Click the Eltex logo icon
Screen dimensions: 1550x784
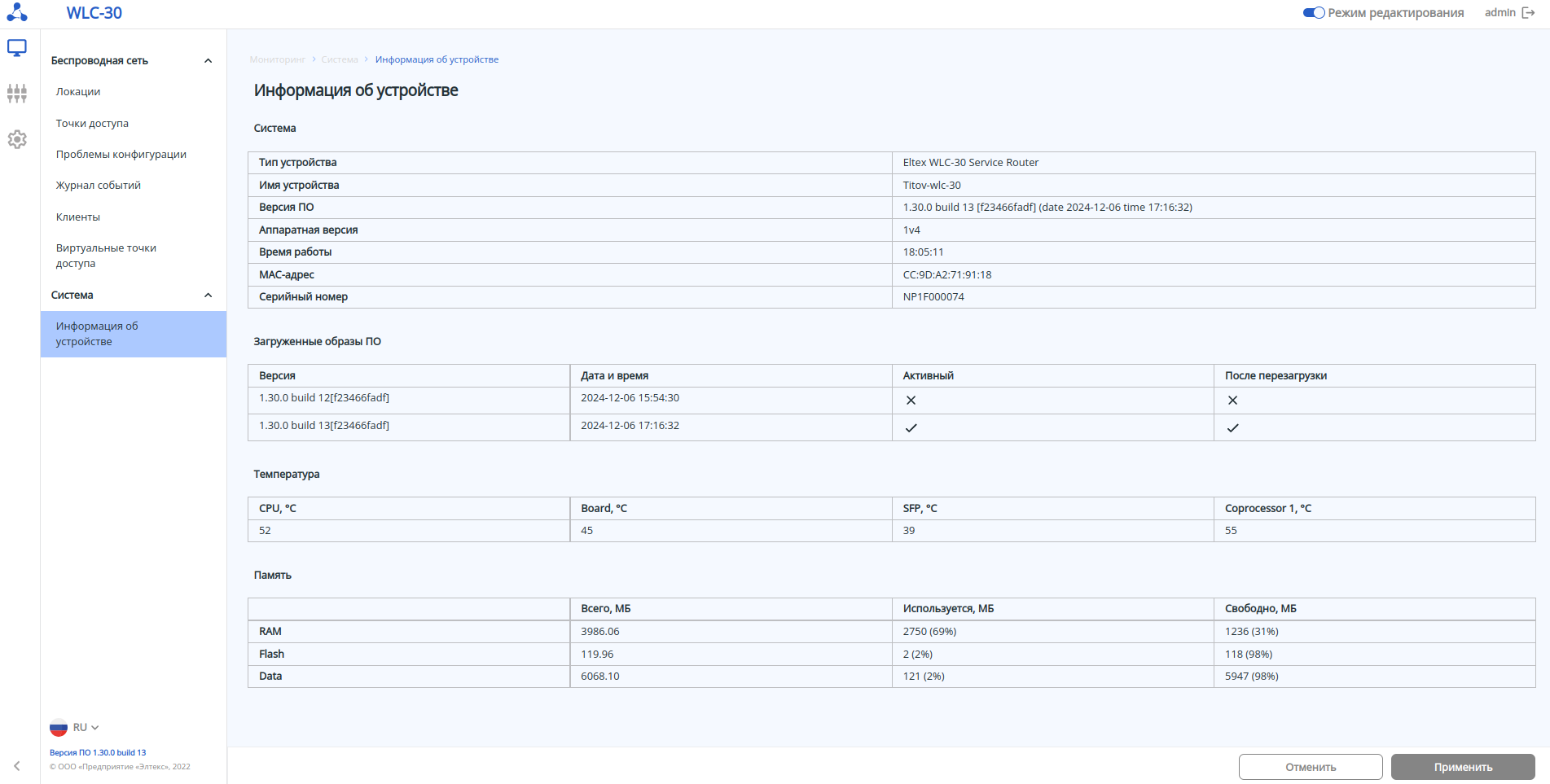coord(17,12)
